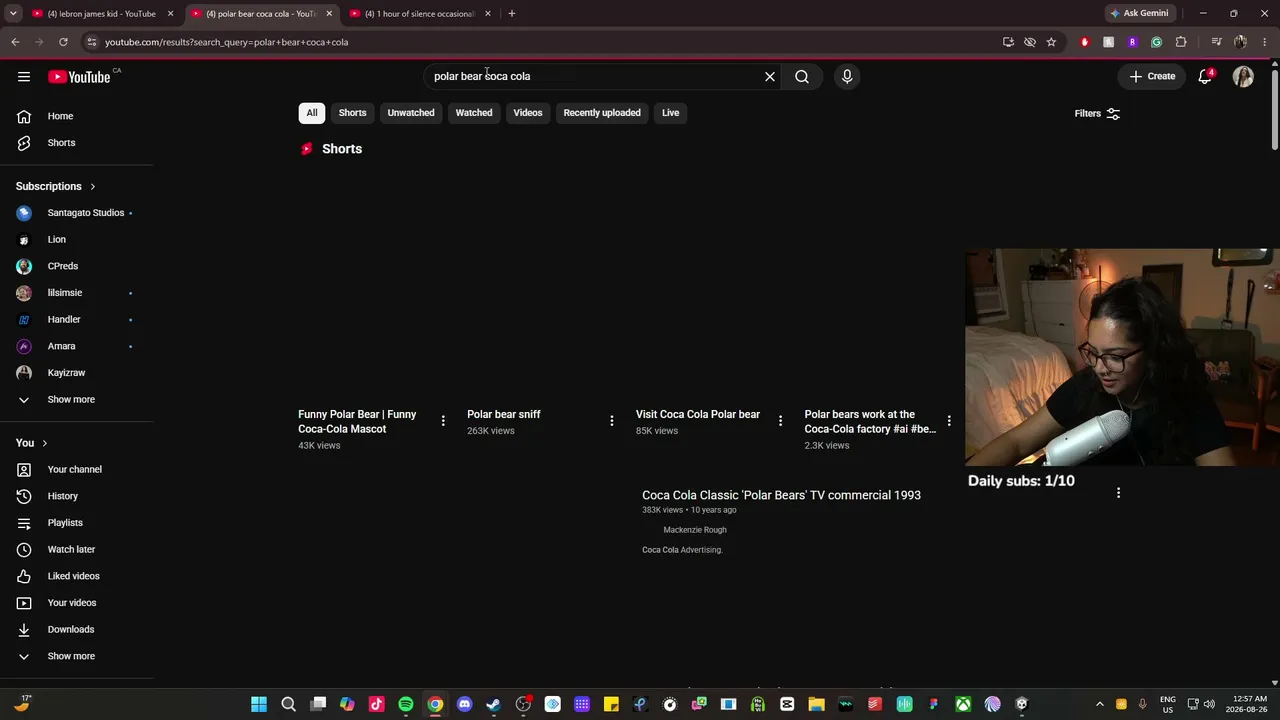Go back to the previous page
This screenshot has width=1280, height=720.
pos(15,42)
